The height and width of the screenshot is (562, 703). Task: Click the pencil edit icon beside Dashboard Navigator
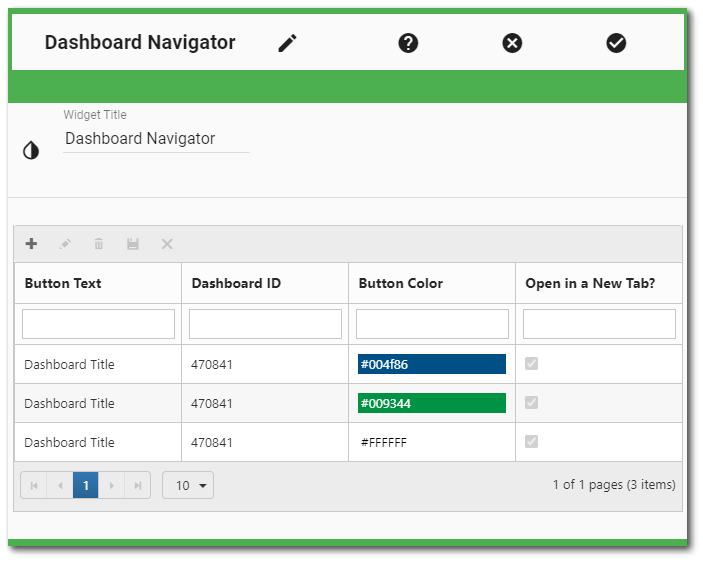[287, 43]
